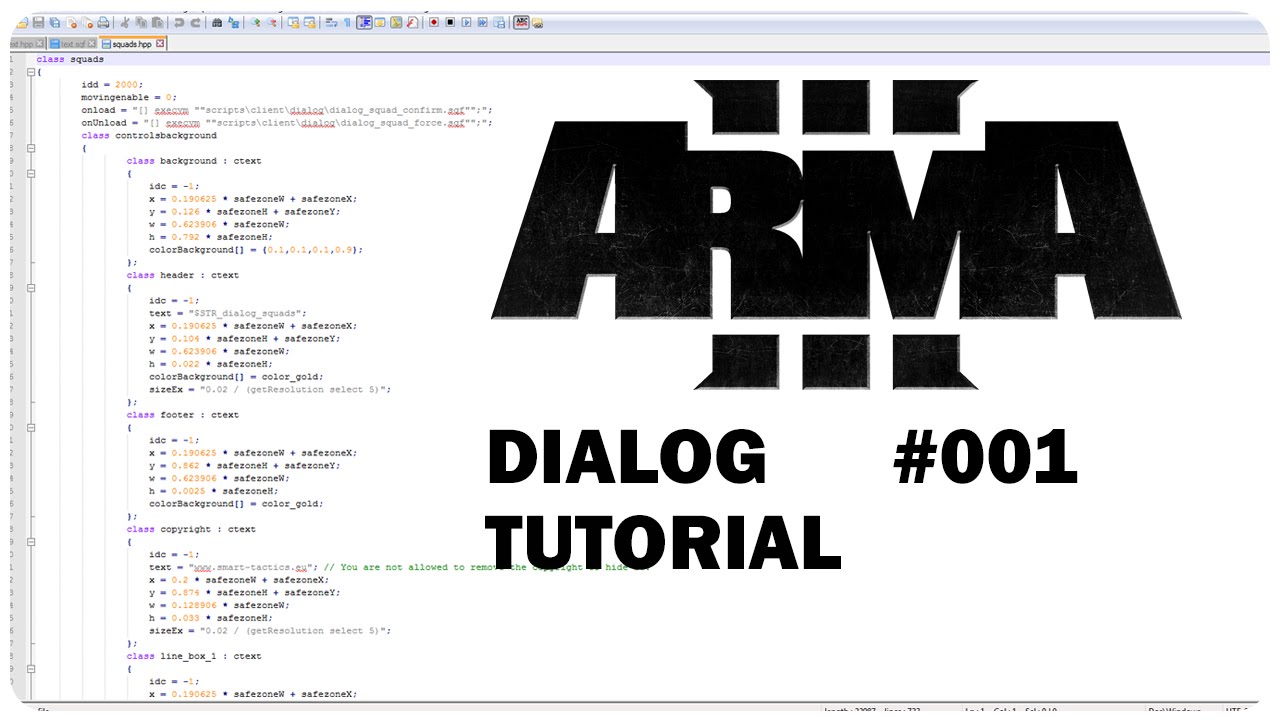Click the Zoom Out toolbar icon
Image resolution: width=1280 pixels, height=720 pixels.
pyautogui.click(x=271, y=22)
